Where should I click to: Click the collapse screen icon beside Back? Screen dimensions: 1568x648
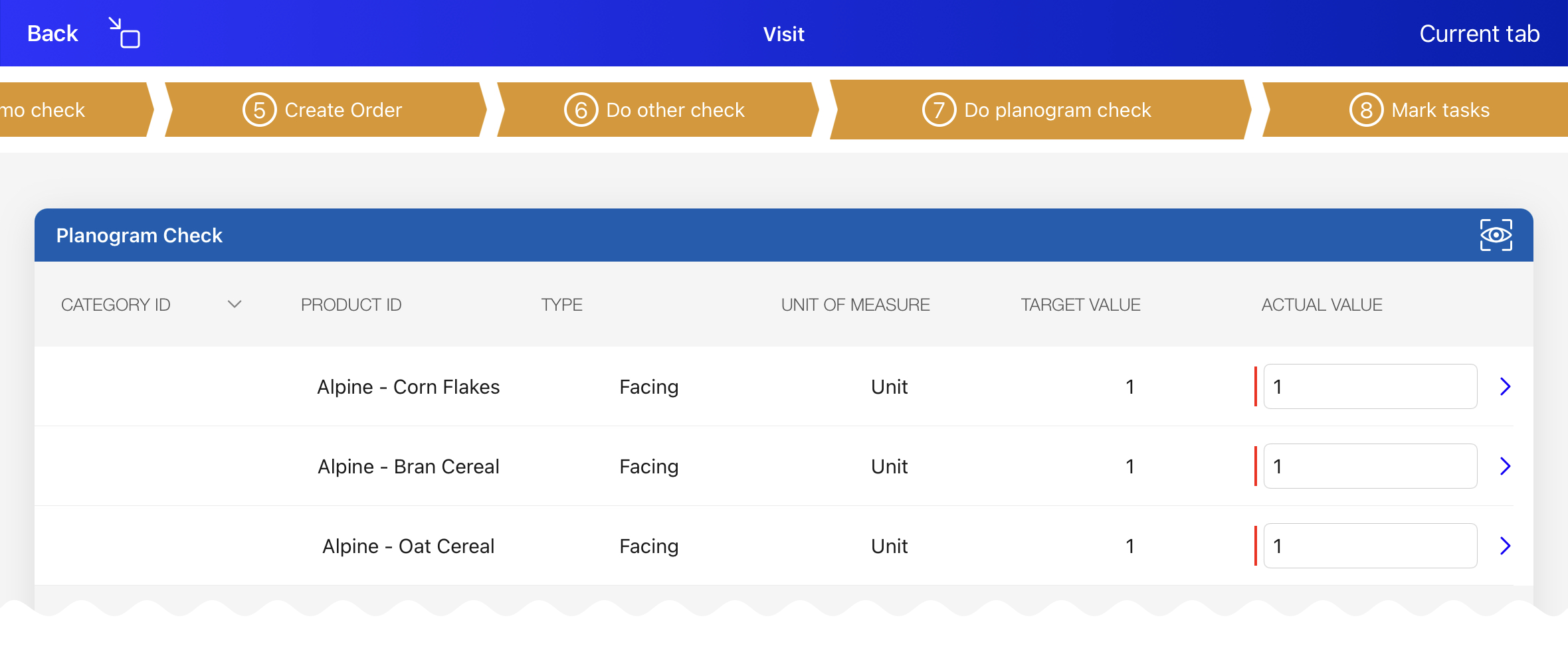pyautogui.click(x=123, y=32)
